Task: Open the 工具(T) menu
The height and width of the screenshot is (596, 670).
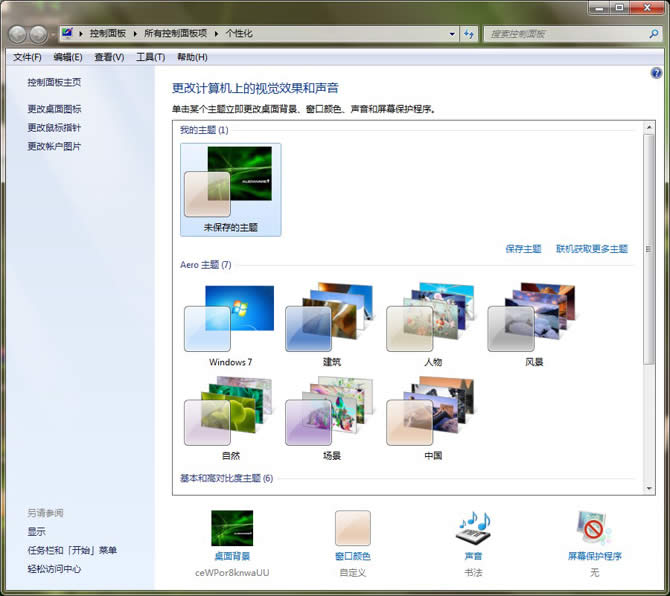Action: point(150,57)
